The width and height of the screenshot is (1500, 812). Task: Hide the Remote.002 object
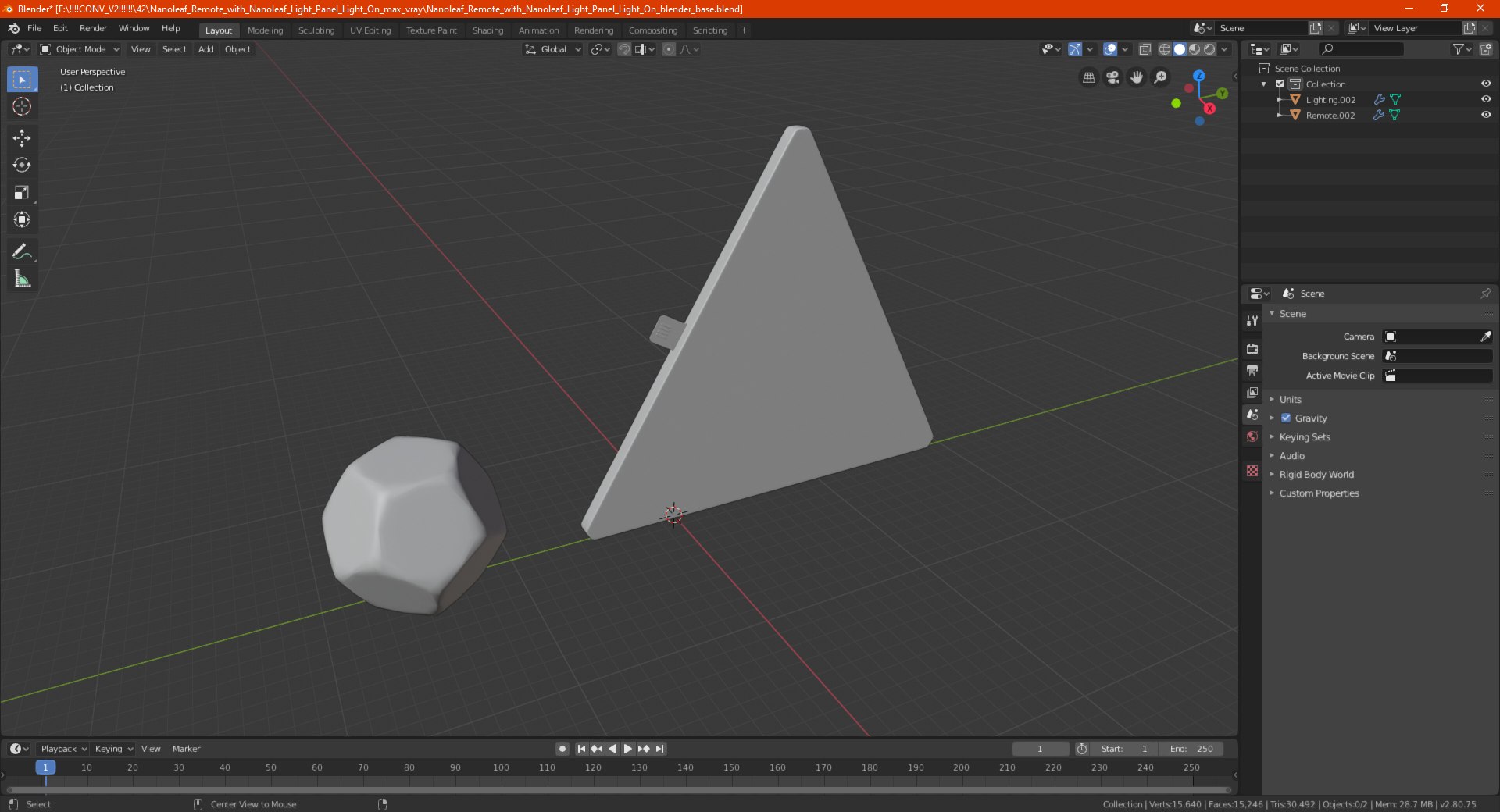pyautogui.click(x=1486, y=115)
